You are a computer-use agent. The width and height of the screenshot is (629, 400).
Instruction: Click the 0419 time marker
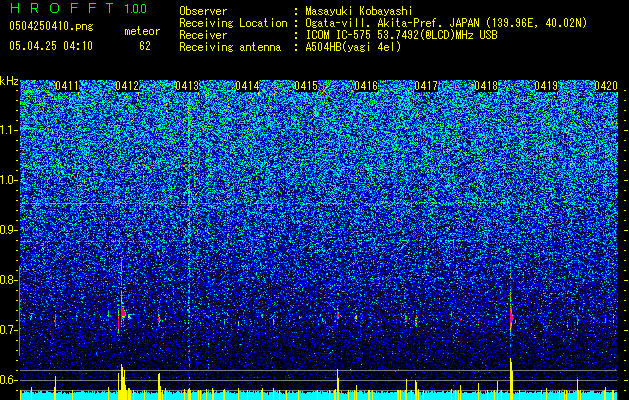(546, 86)
